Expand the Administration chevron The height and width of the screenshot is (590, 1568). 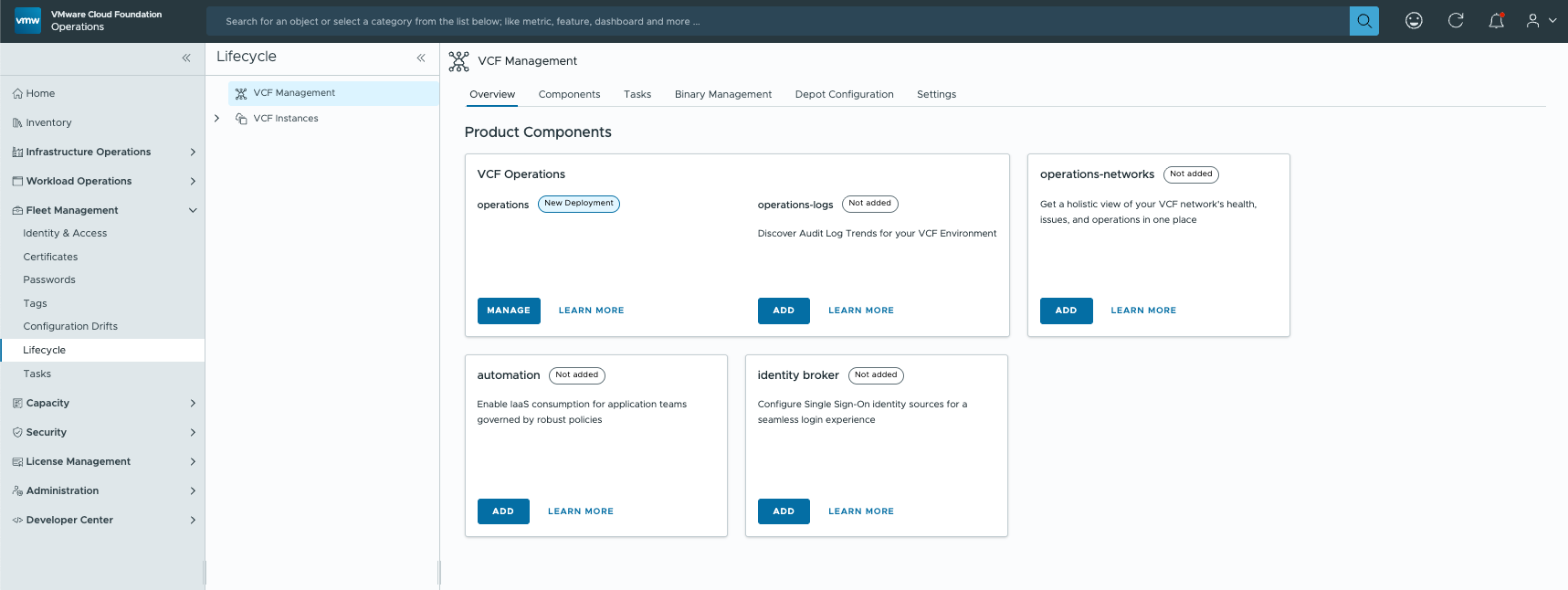[x=193, y=490]
